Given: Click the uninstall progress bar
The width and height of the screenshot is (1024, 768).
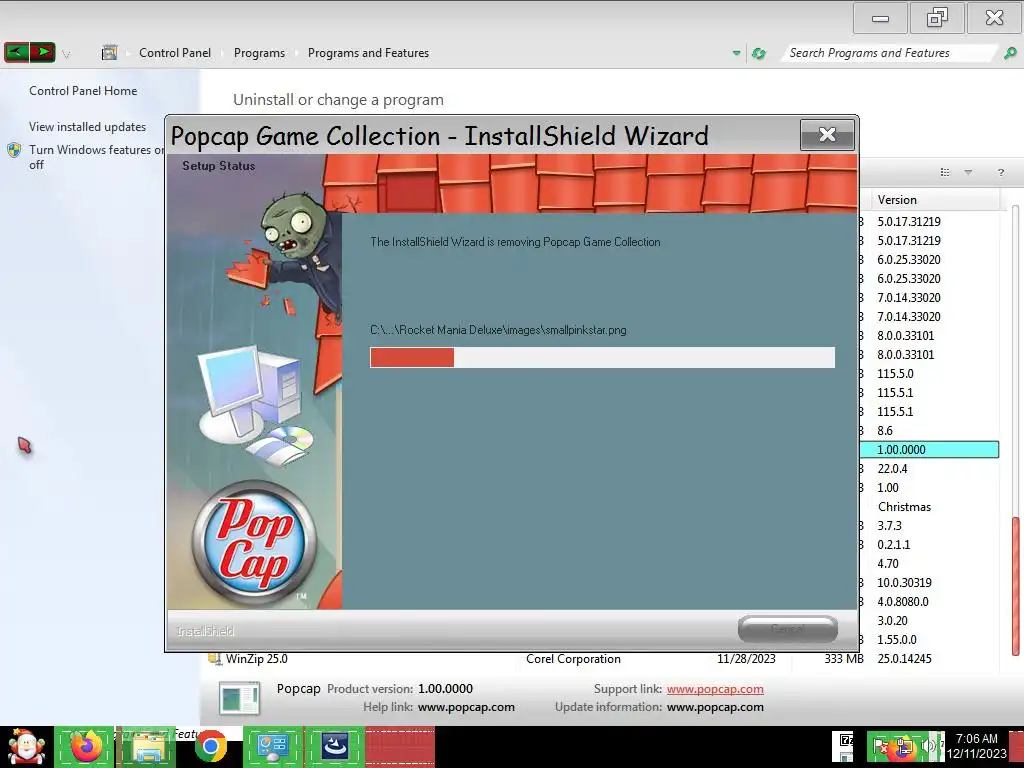Looking at the screenshot, I should [602, 357].
